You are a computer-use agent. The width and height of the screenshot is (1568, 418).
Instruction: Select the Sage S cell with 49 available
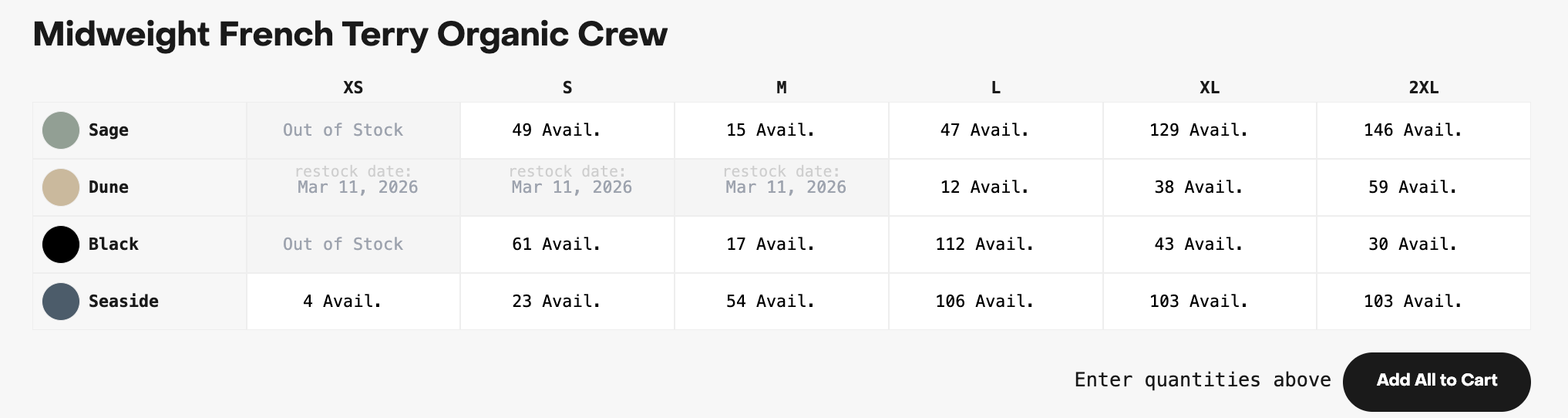[567, 130]
